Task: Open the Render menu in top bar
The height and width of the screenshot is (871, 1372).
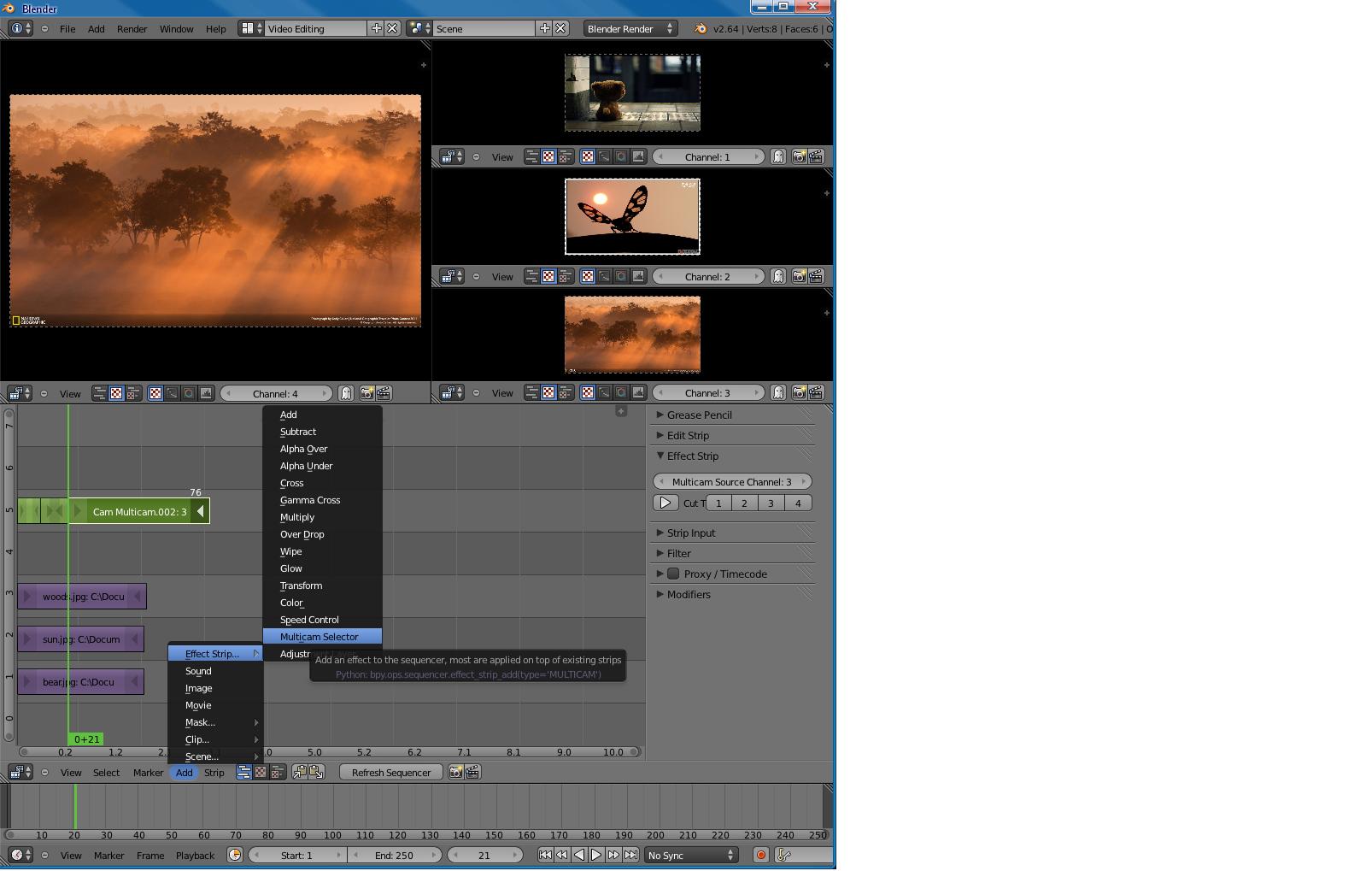Action: (132, 28)
